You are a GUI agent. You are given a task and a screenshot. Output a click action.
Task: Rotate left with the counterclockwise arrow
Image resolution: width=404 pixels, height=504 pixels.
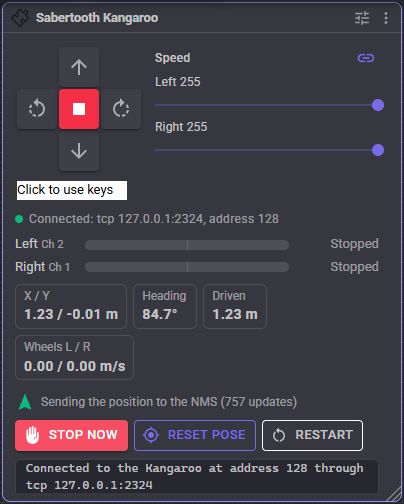point(37,109)
